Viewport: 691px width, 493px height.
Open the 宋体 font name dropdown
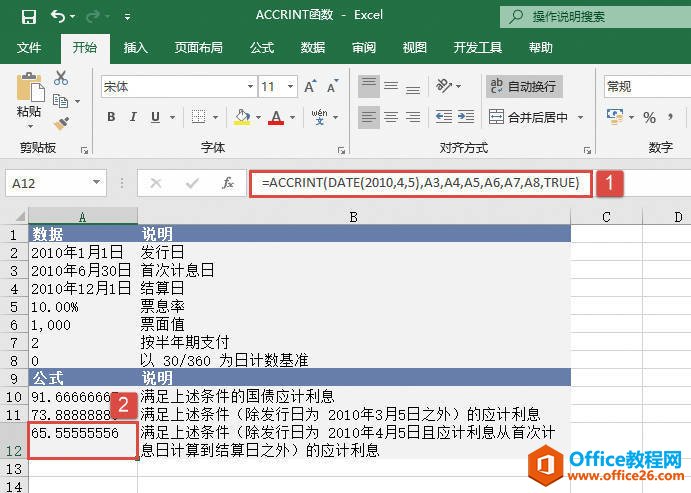250,86
